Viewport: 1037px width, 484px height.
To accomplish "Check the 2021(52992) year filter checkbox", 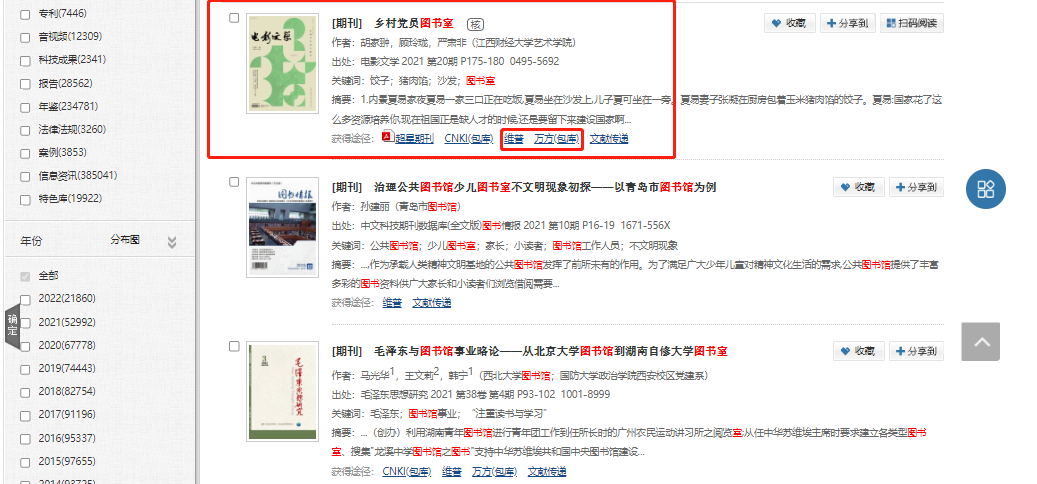I will point(25,321).
